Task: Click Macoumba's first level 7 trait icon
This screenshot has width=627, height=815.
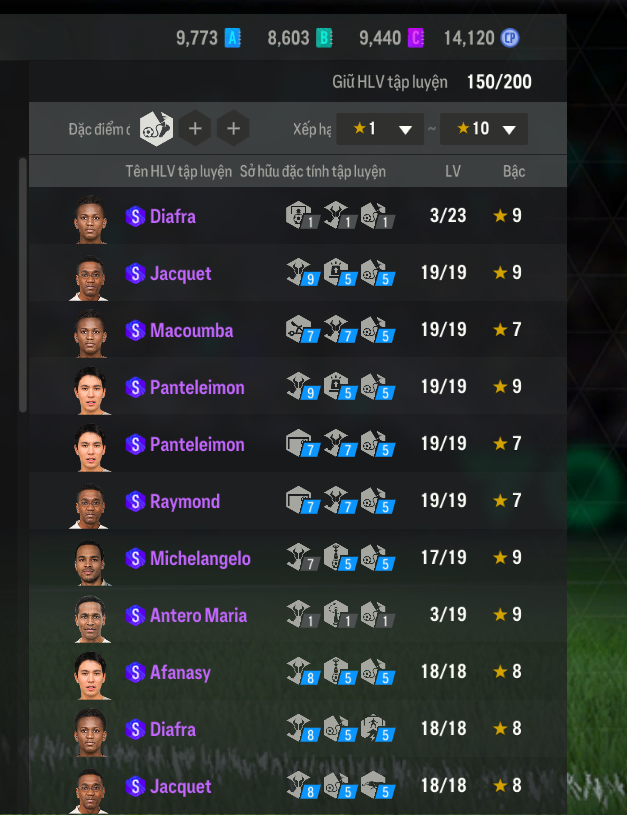Action: coord(302,330)
